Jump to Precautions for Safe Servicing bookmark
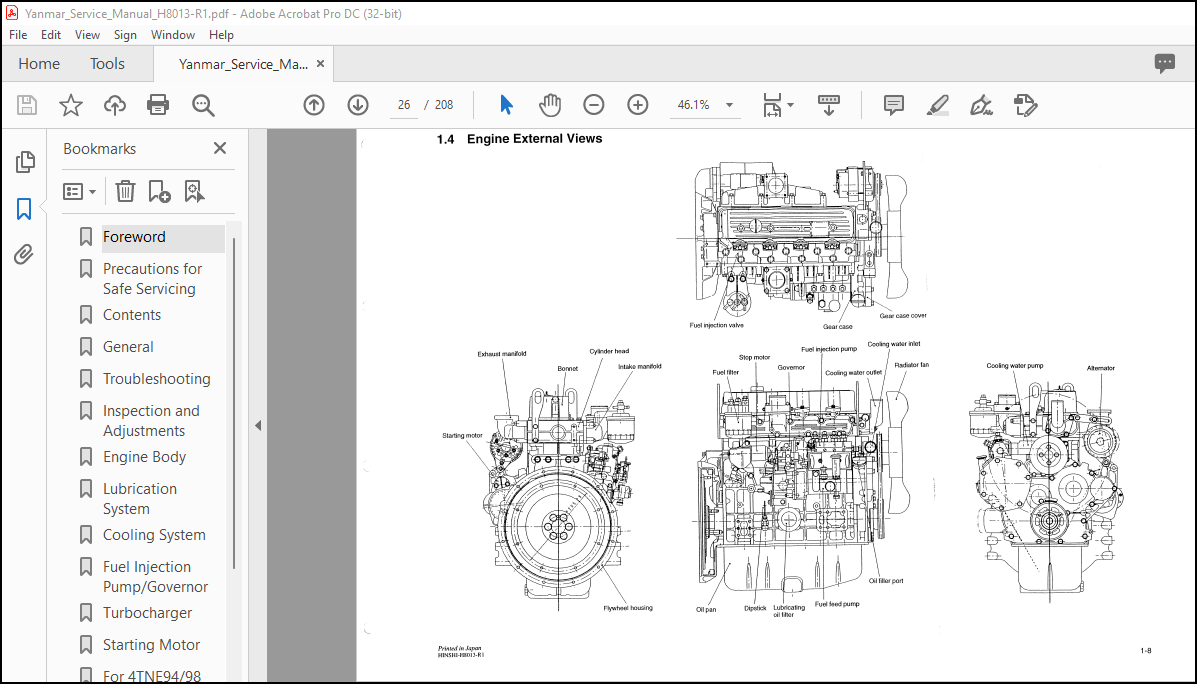This screenshot has height=684, width=1197. [153, 279]
